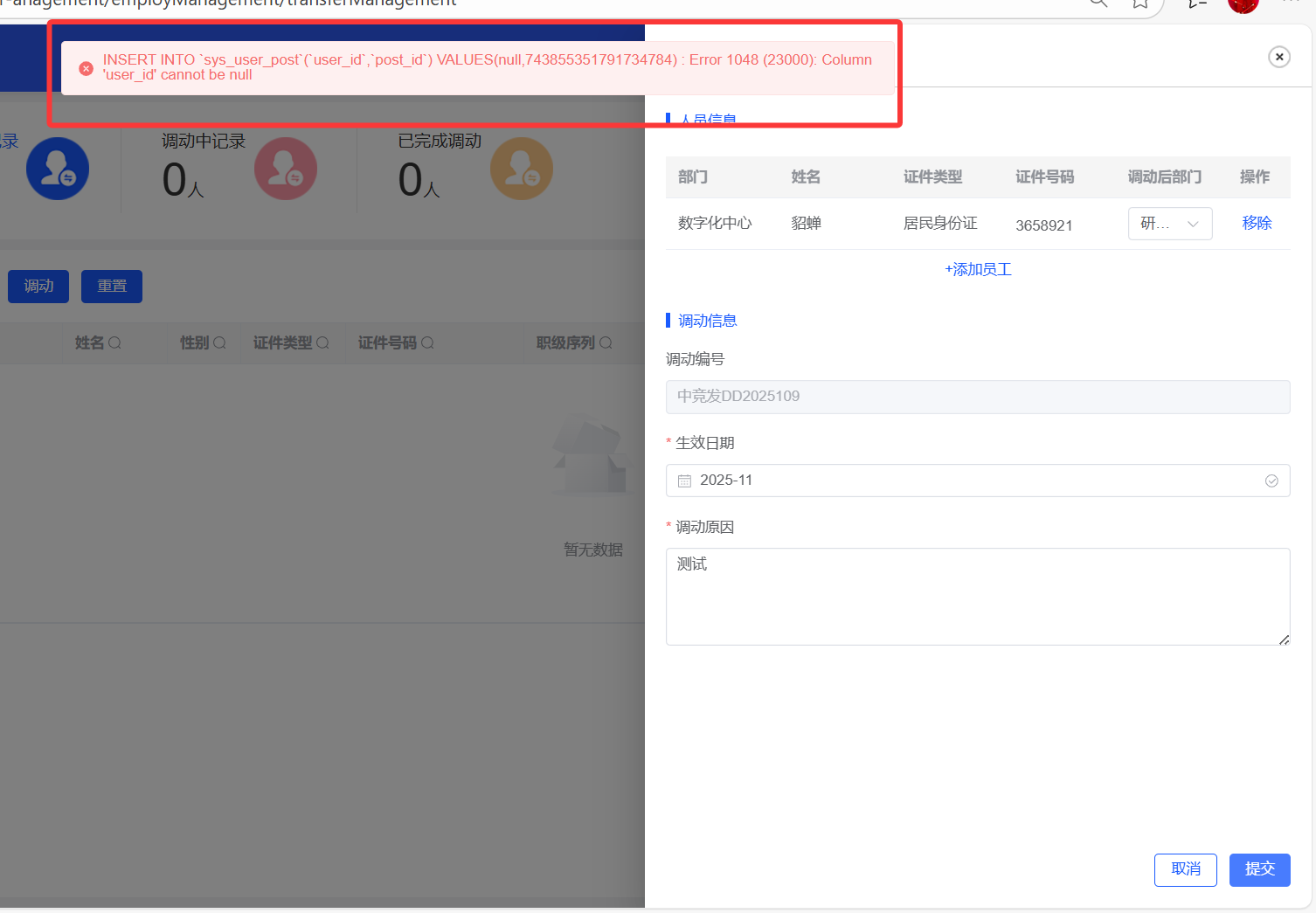Click the orange person icon for 已完成调动
This screenshot has width=1316, height=913.
point(522,169)
